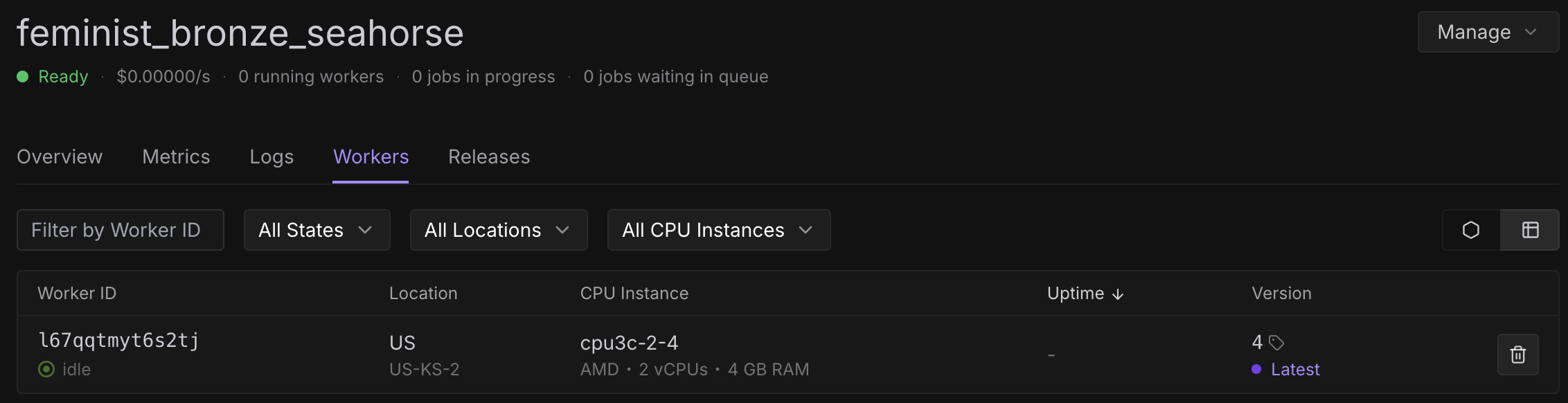Screen dimensions: 1568x403
Task: Sort by the Worker ID column header
Action: [77, 294]
